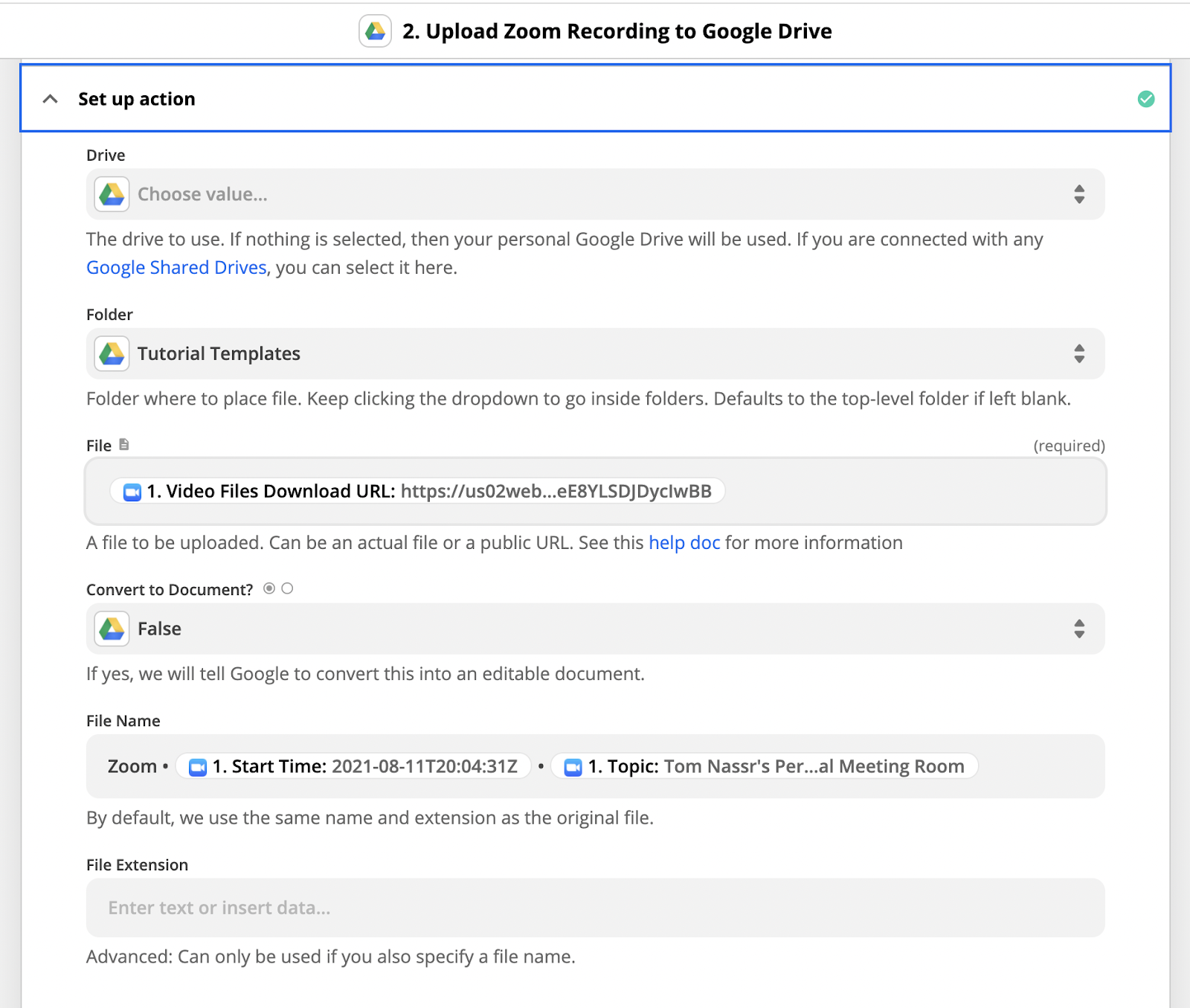
Task: Click Zoom icon in Topic pill
Action: point(573,767)
